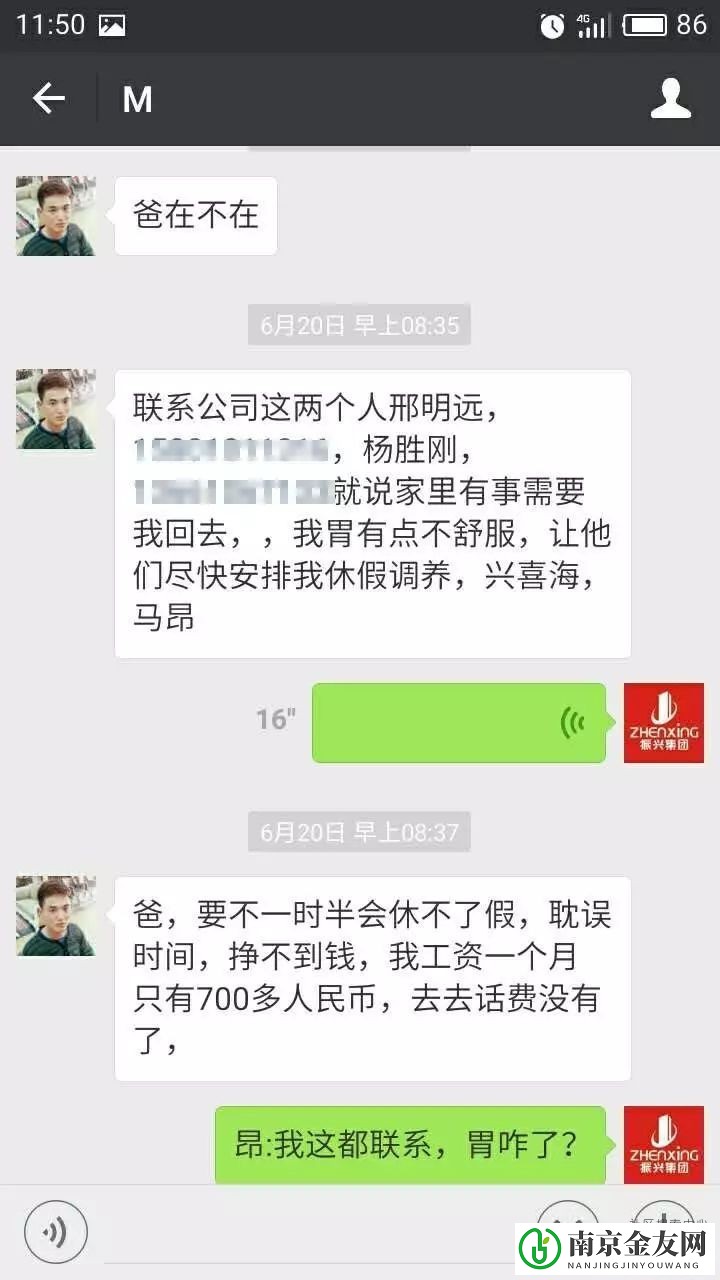This screenshot has height=1280, width=720.
Task: Tap the picture notification icon in the status bar
Action: pos(112,25)
